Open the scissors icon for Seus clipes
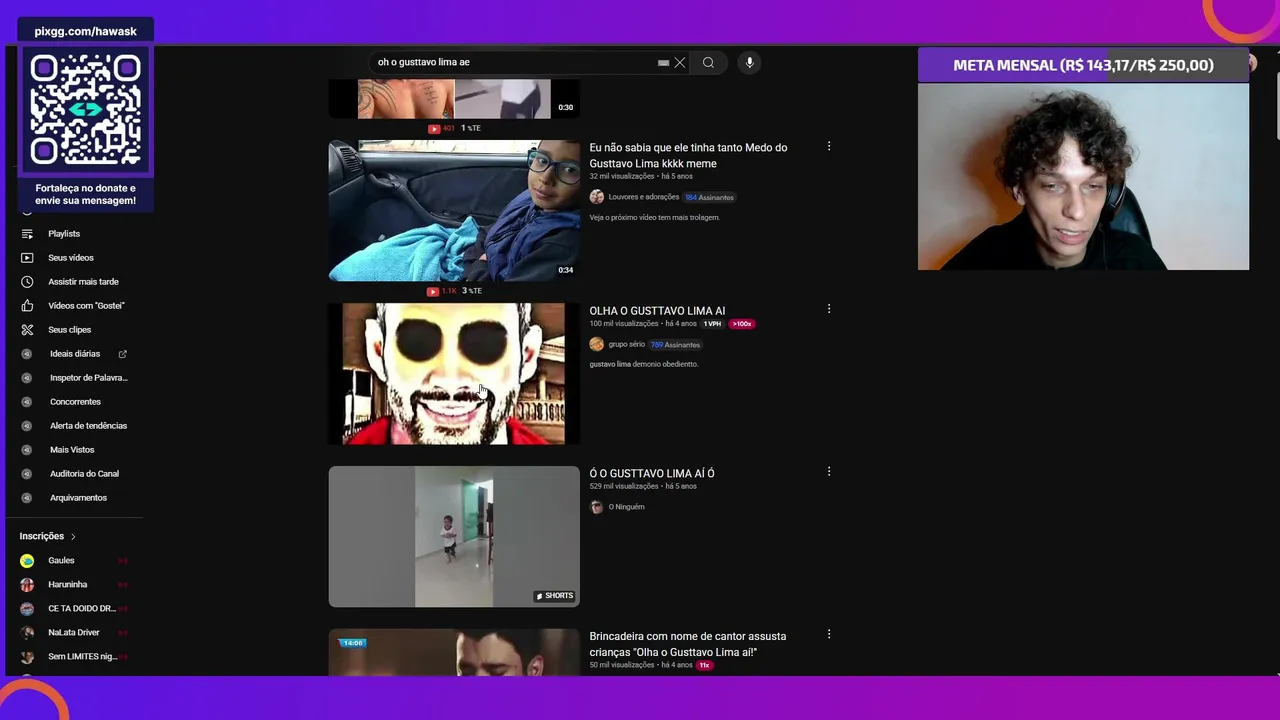The width and height of the screenshot is (1280, 720). pyautogui.click(x=27, y=330)
